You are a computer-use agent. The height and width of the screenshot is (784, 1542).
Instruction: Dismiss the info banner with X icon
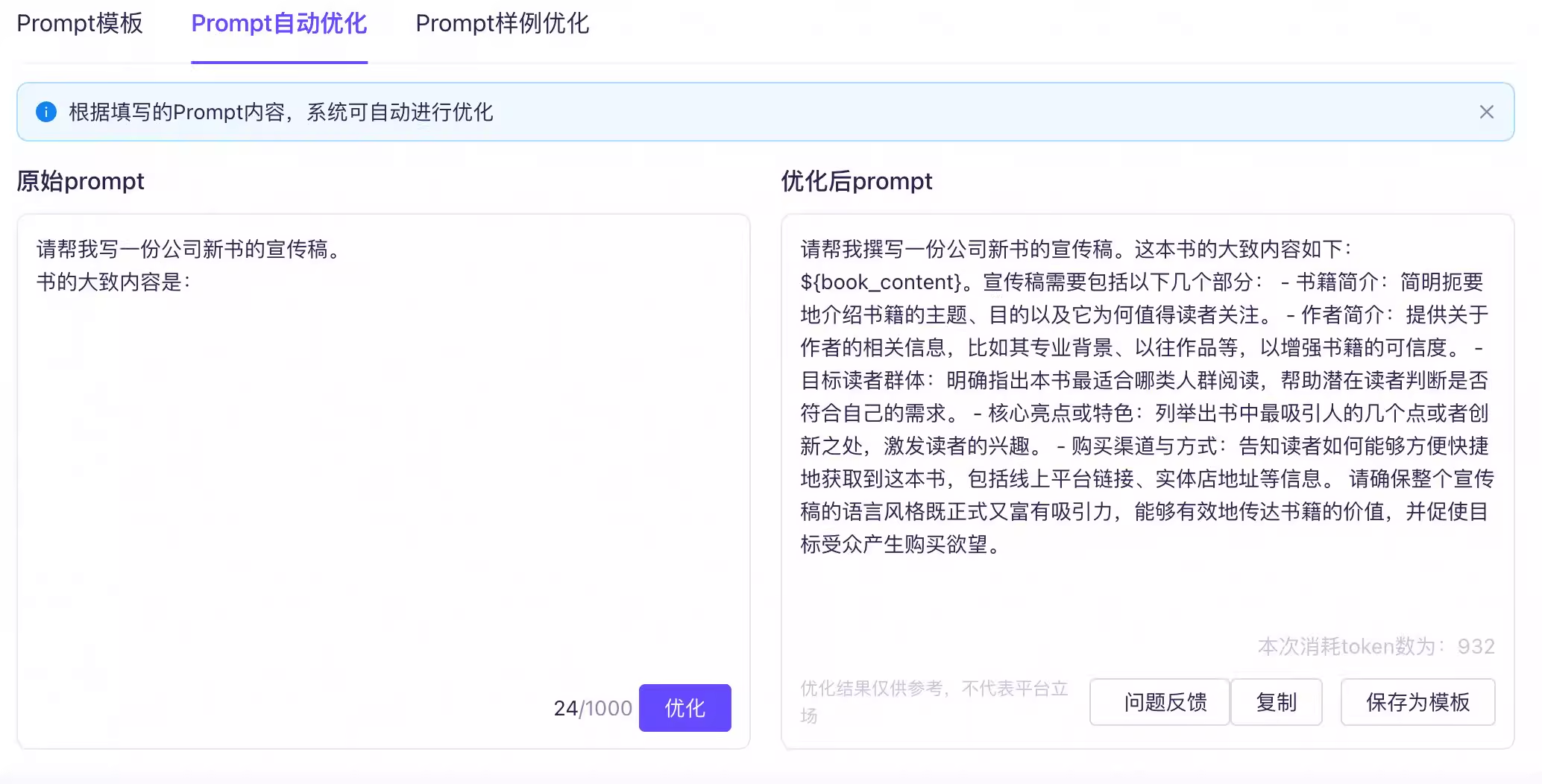pos(1486,112)
